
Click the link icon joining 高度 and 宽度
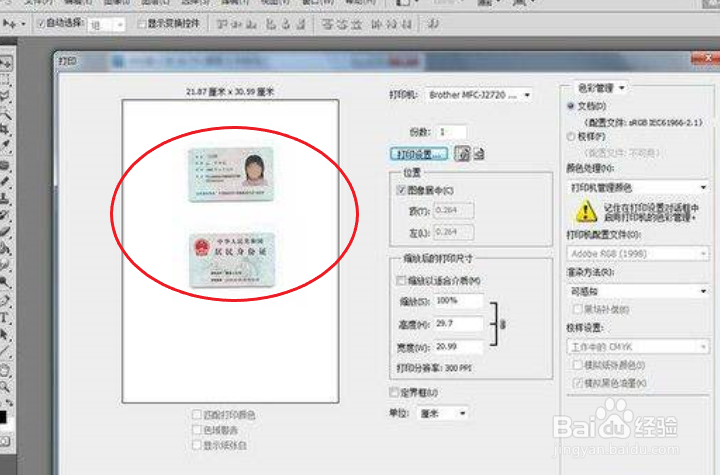(503, 324)
